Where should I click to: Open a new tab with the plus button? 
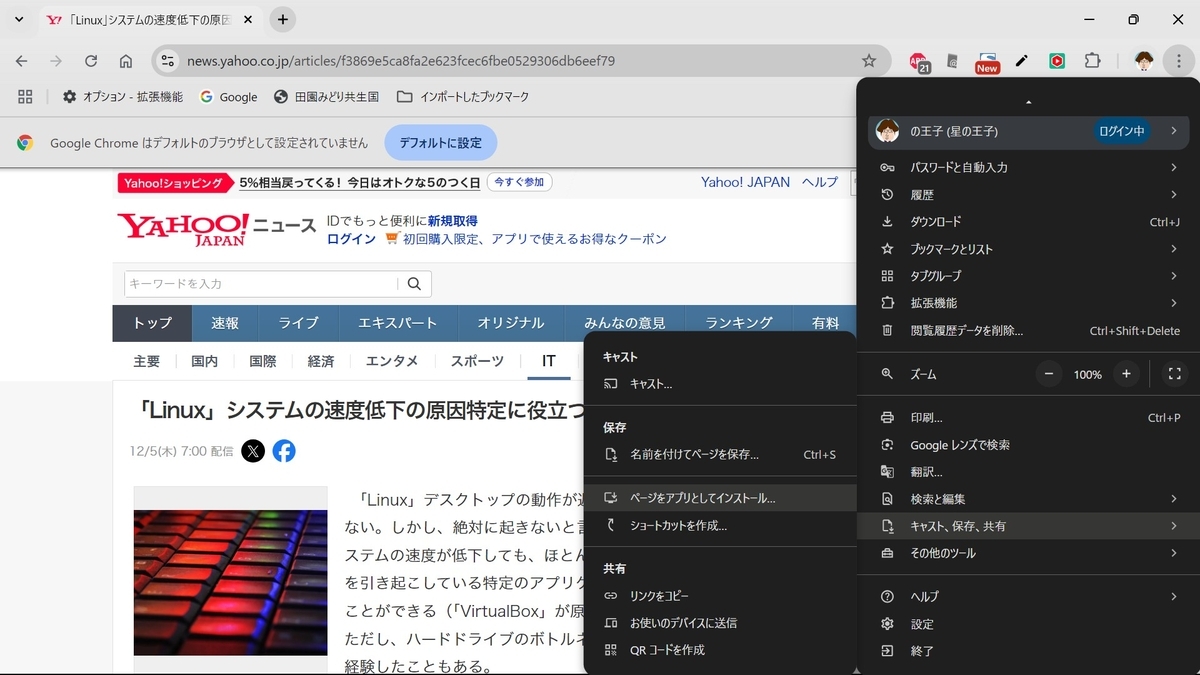tap(283, 19)
